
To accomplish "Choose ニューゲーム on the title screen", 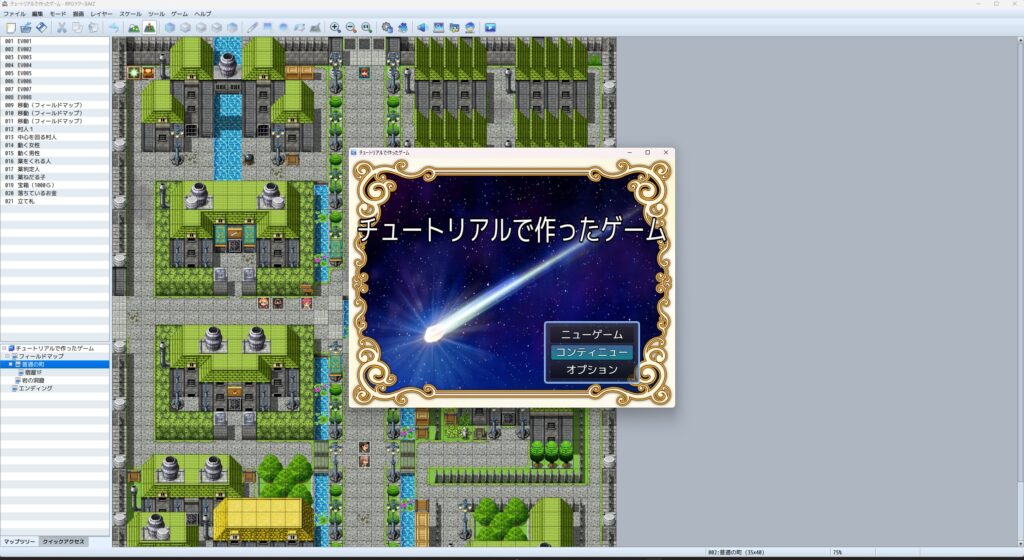I will (x=591, y=335).
